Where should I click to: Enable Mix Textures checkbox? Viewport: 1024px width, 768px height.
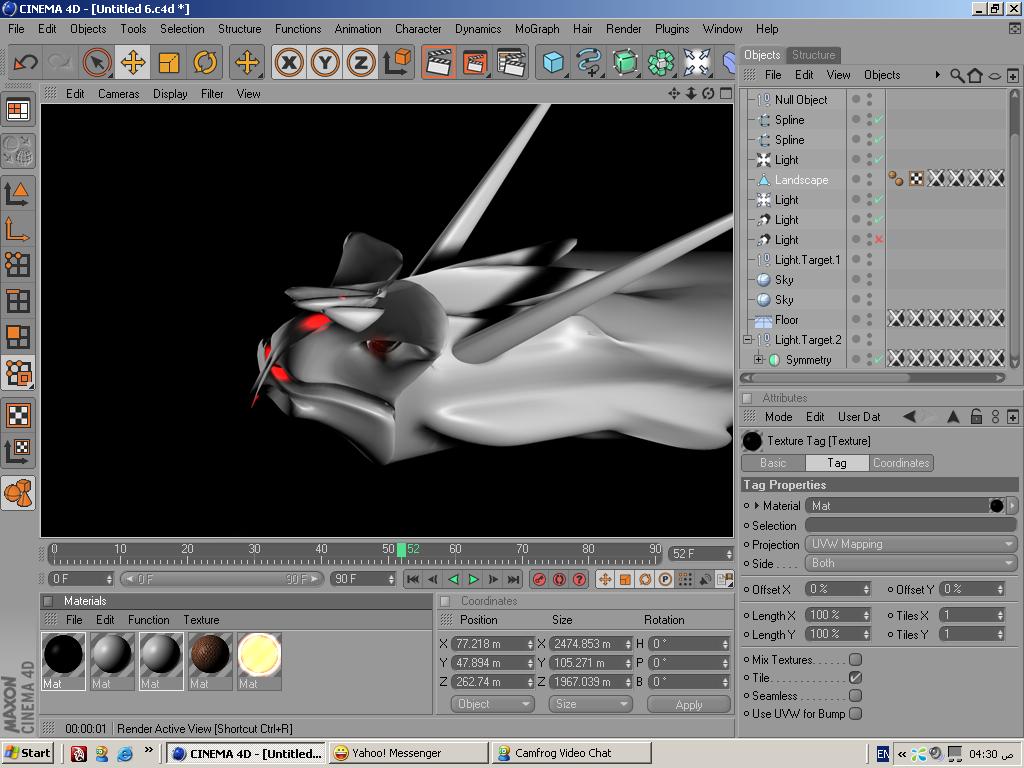pos(855,660)
